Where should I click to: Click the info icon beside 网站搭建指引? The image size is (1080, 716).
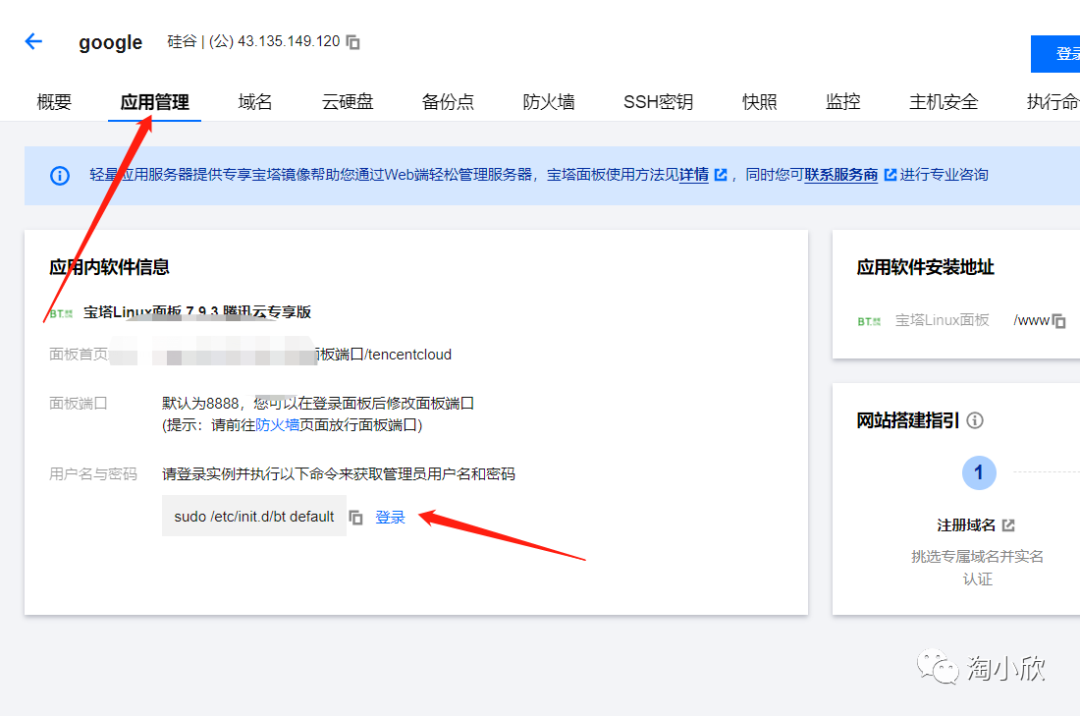point(975,421)
